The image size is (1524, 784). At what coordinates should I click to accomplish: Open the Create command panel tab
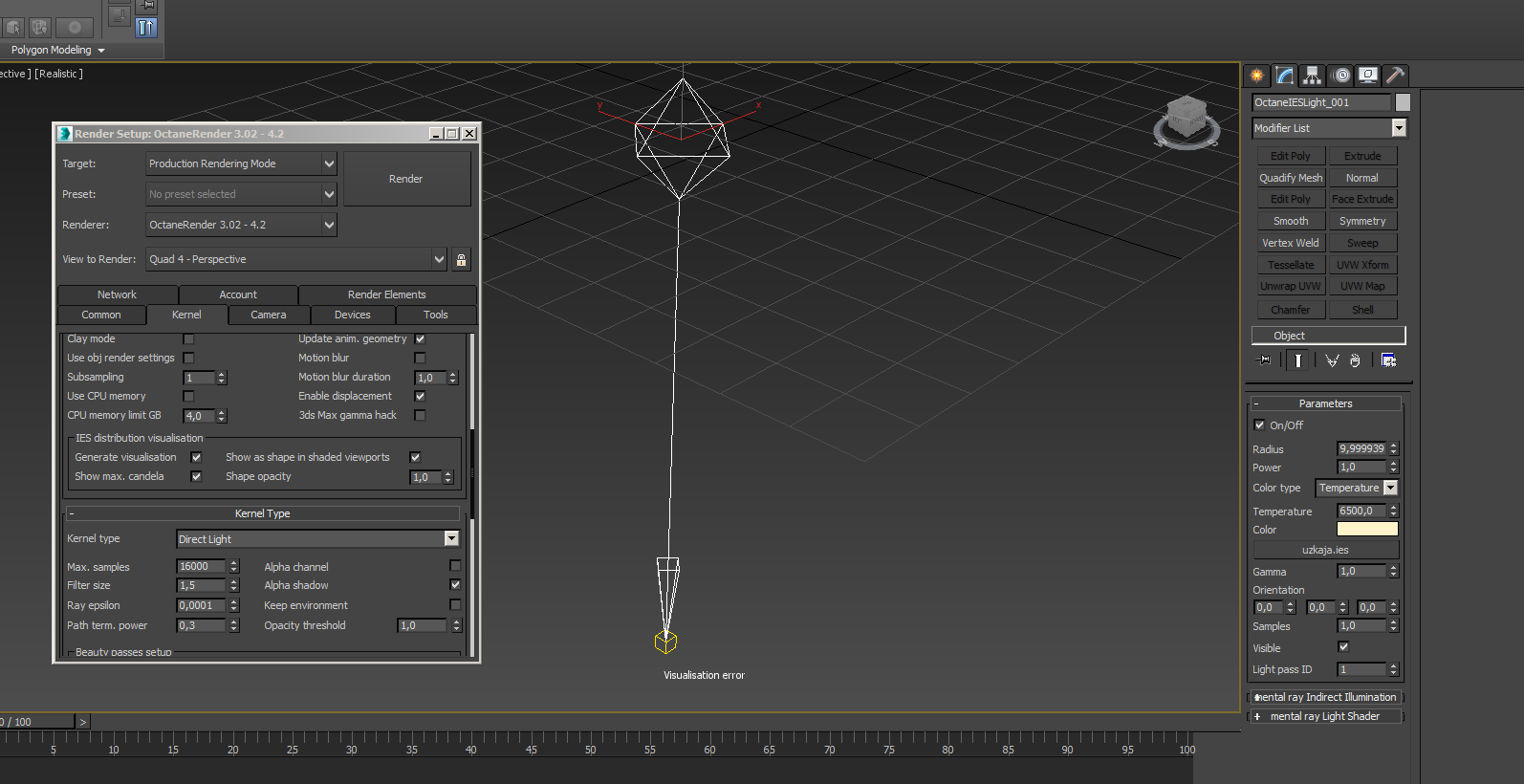point(1257,76)
